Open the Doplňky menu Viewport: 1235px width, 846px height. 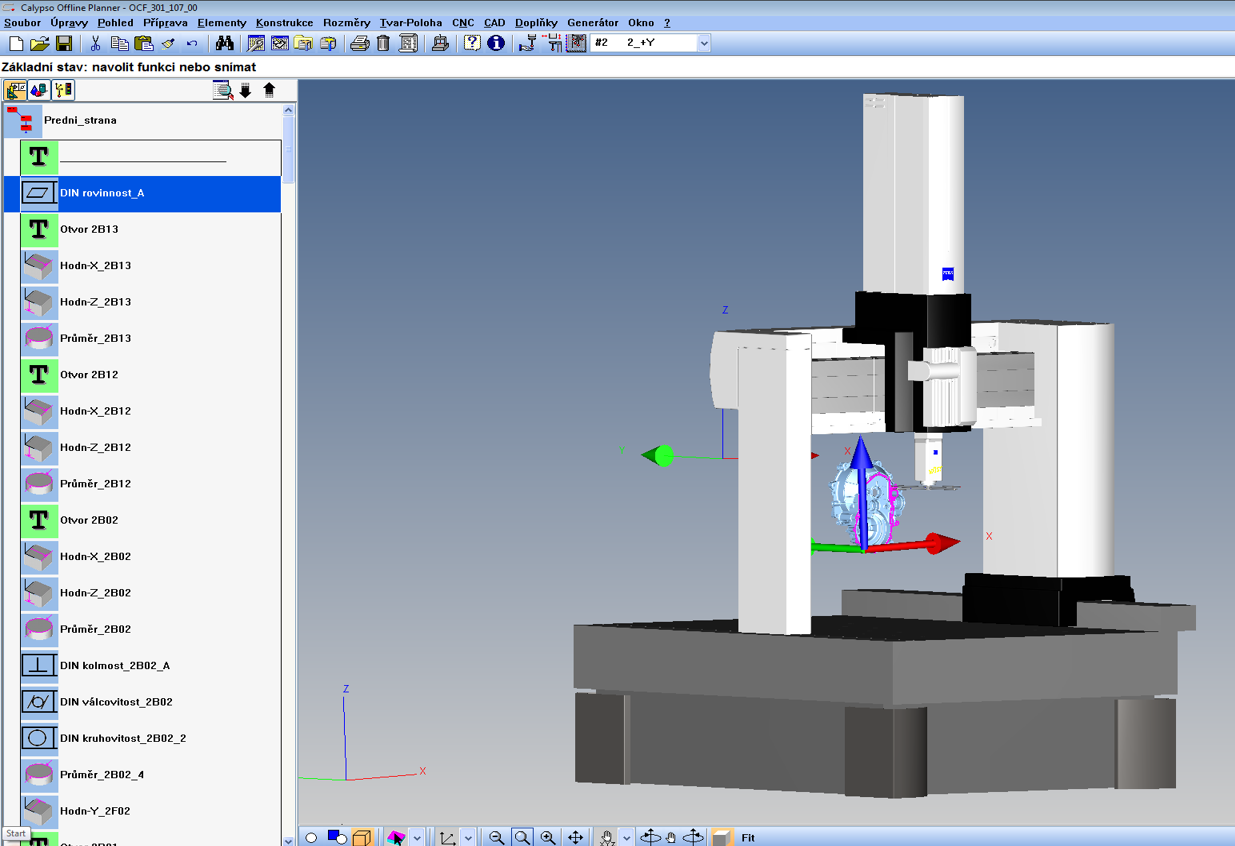[536, 22]
